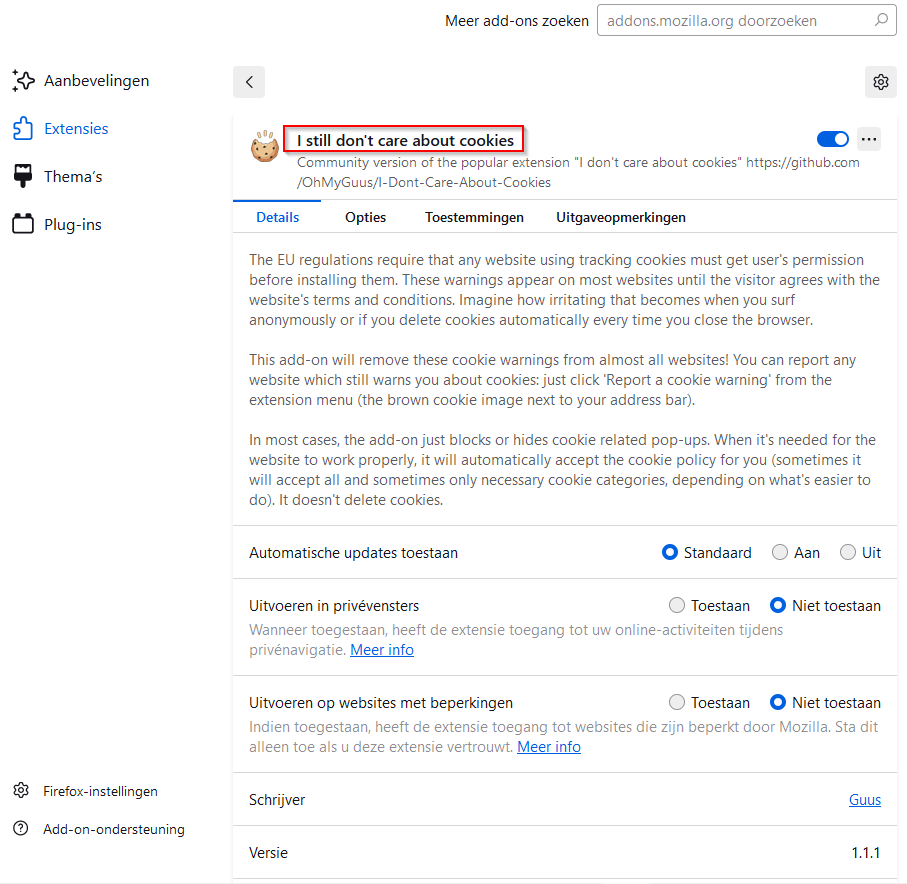Select Aan for automatic updates
Screen dimensions: 907x884
point(780,552)
